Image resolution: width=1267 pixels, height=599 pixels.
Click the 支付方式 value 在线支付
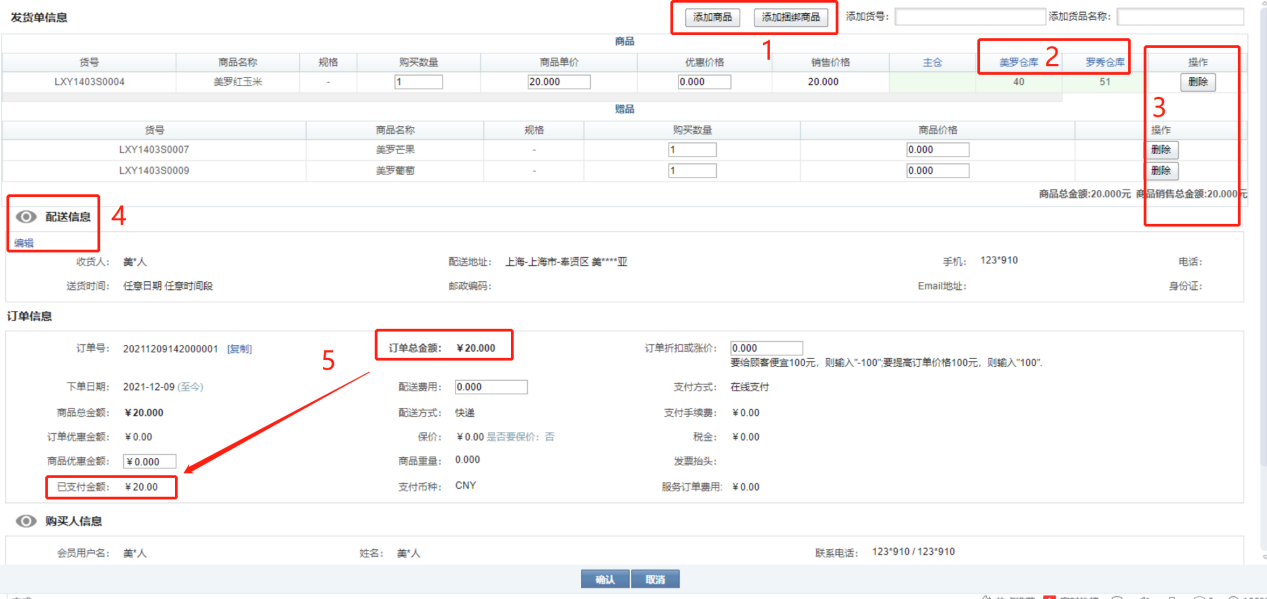point(749,387)
